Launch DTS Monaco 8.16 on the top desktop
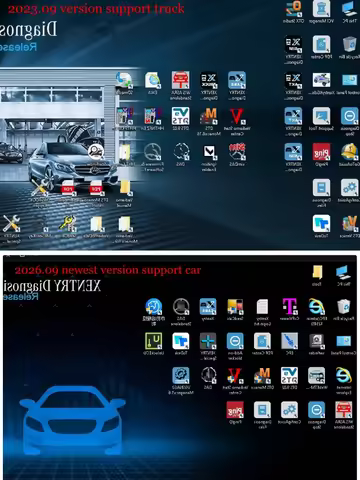 pos(209,116)
